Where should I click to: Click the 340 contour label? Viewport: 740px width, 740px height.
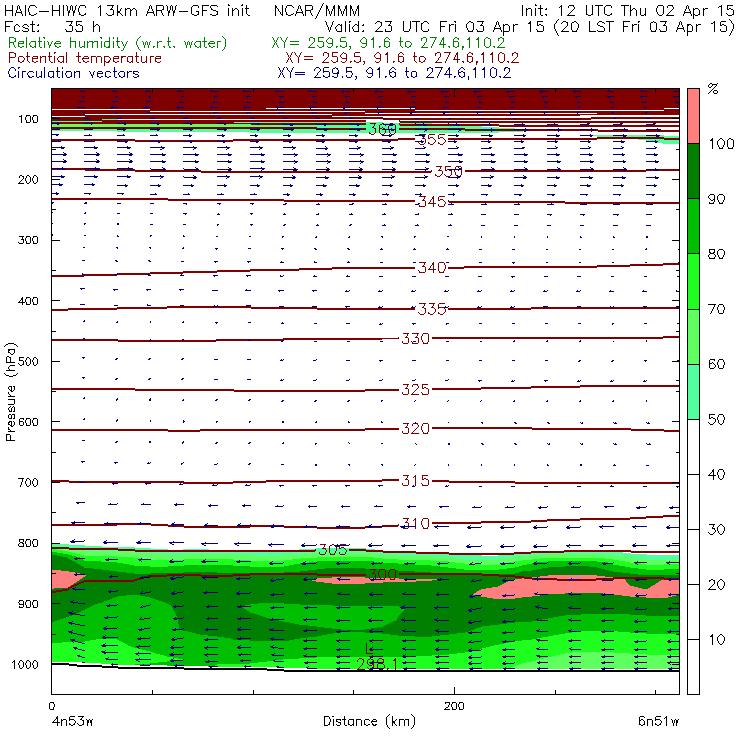point(433,268)
